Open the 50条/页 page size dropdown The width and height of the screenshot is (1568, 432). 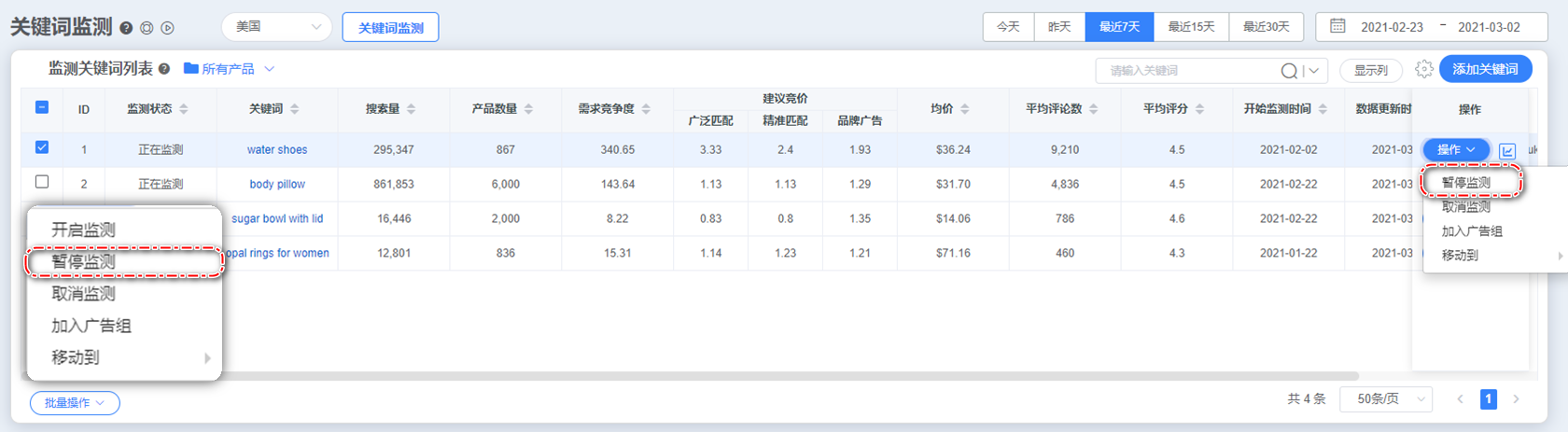click(x=1385, y=399)
